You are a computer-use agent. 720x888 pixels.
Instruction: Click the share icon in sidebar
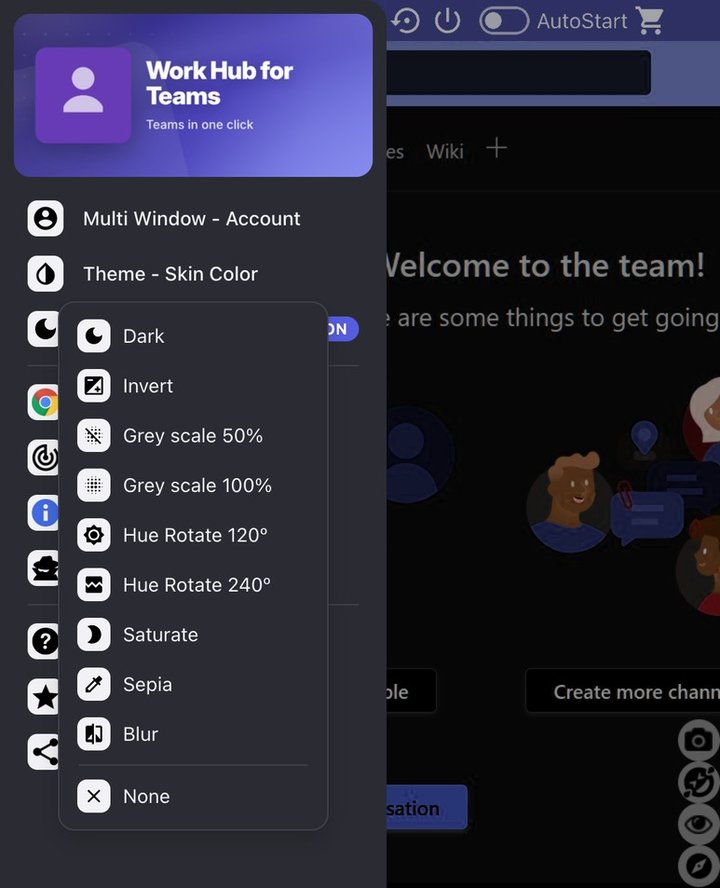click(x=43, y=752)
